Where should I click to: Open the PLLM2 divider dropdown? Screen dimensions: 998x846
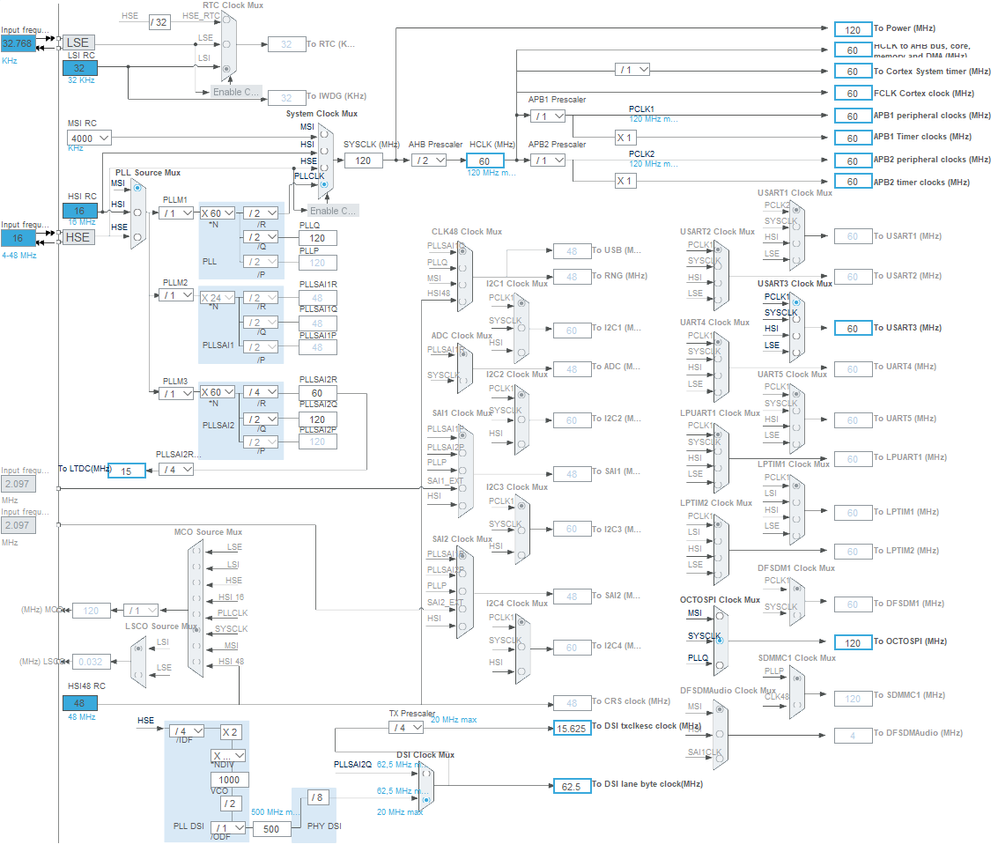tap(176, 295)
